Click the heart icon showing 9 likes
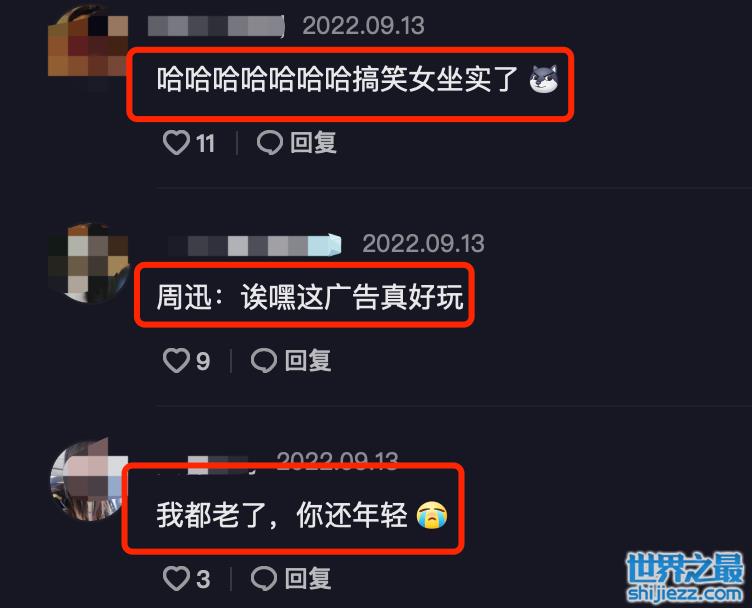The width and height of the screenshot is (752, 608). (176, 360)
